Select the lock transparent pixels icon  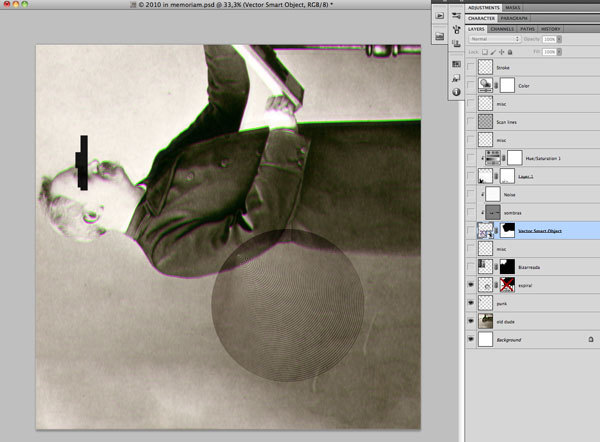point(483,51)
